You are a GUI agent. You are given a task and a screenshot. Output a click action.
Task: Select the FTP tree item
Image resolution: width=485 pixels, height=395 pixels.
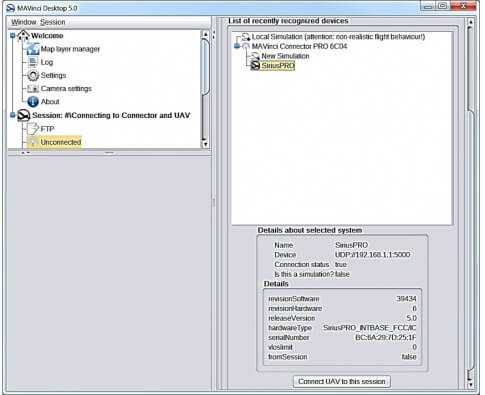47,129
